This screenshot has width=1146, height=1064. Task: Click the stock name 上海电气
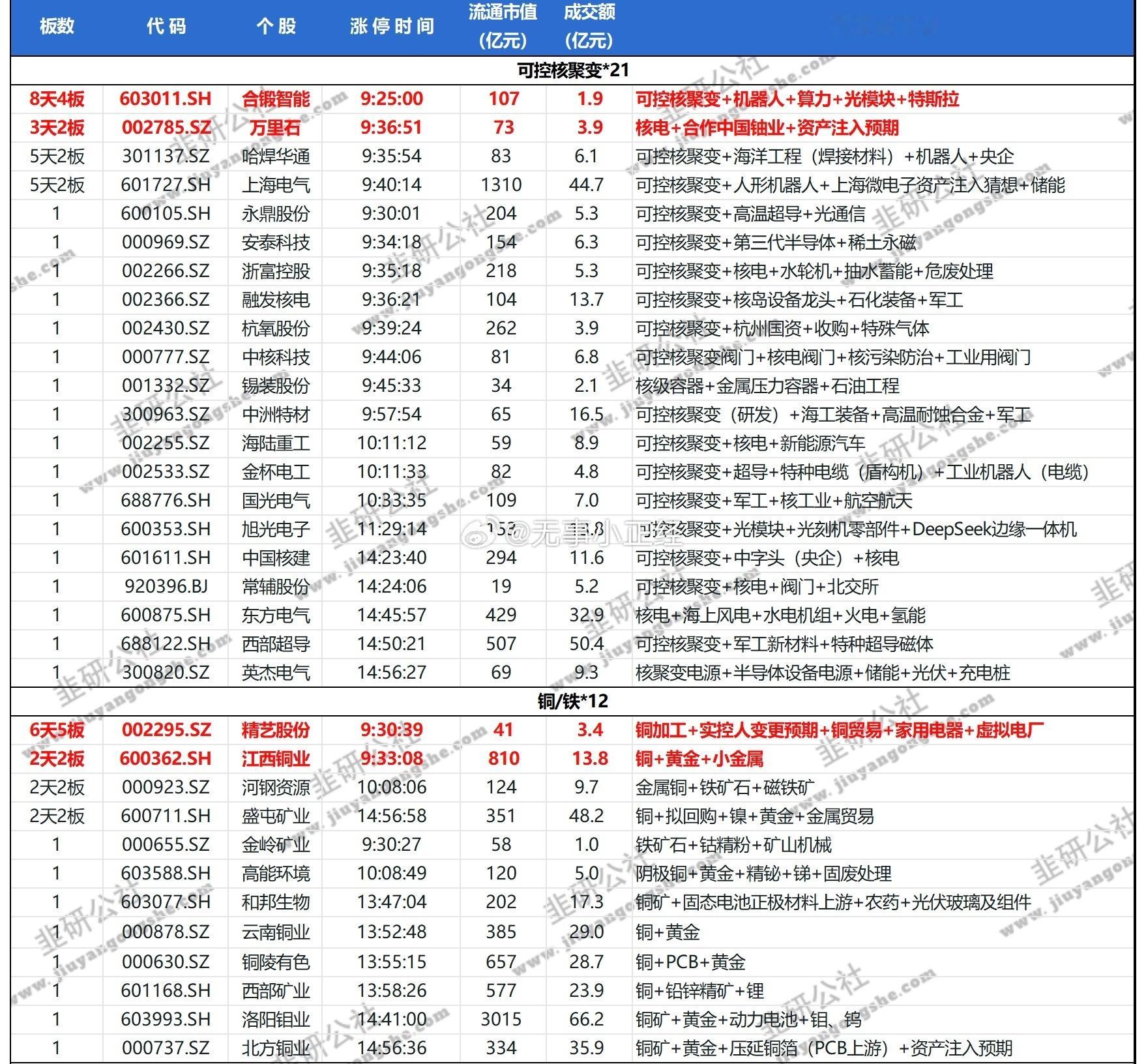coord(276,185)
